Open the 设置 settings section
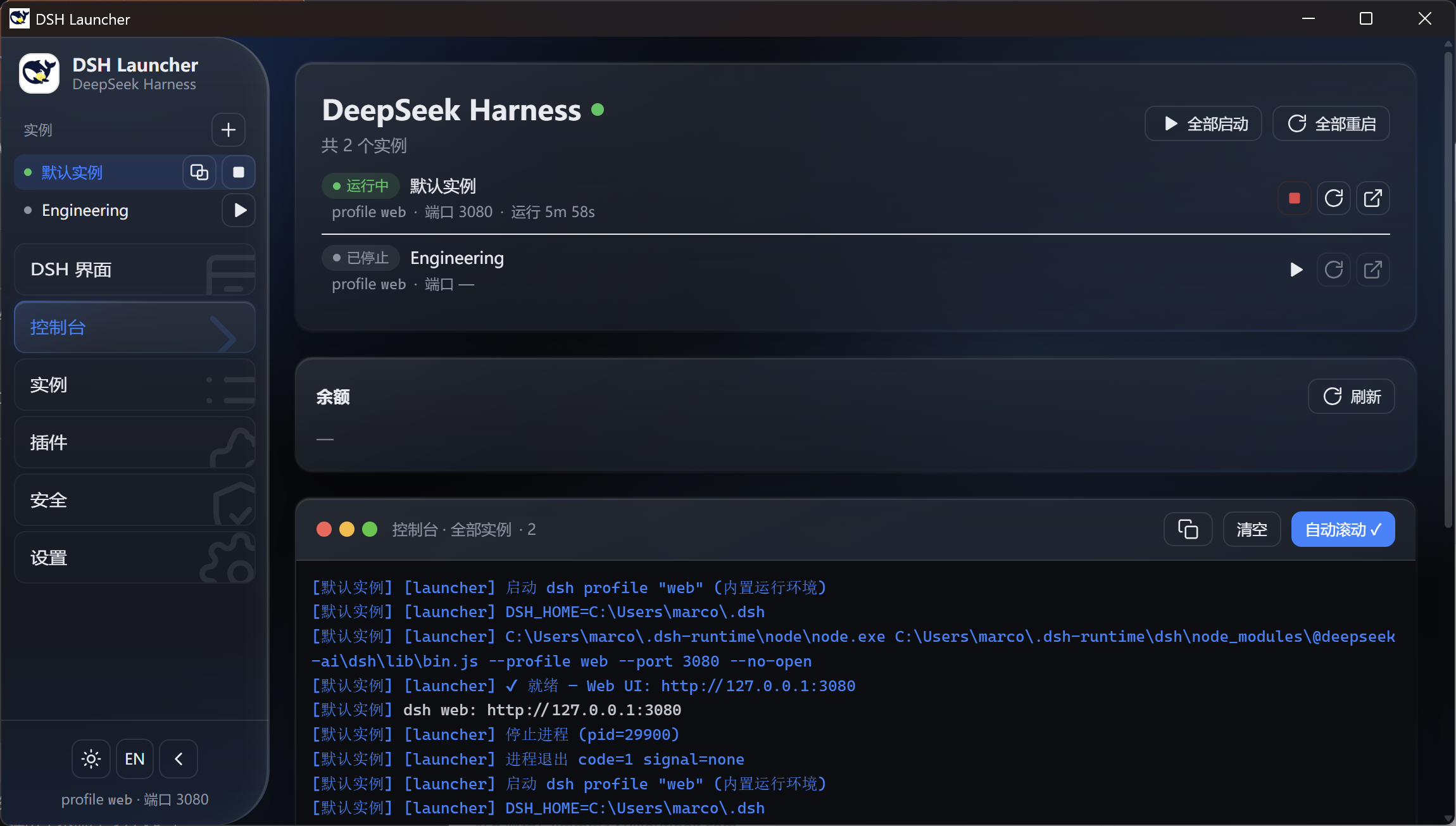Image resolution: width=1456 pixels, height=826 pixels. [135, 558]
